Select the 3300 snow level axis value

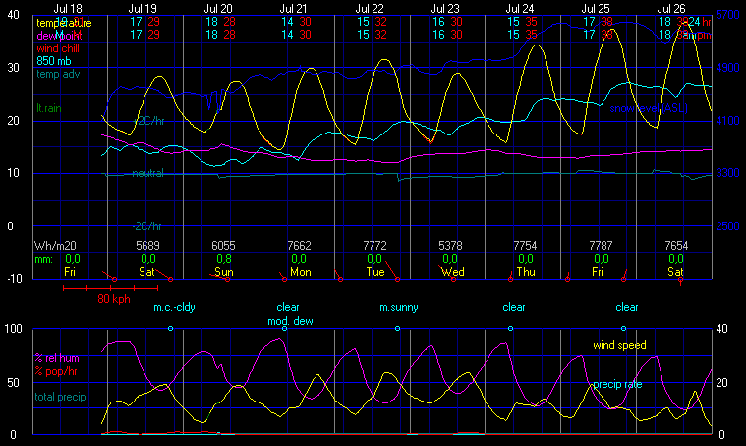728,173
